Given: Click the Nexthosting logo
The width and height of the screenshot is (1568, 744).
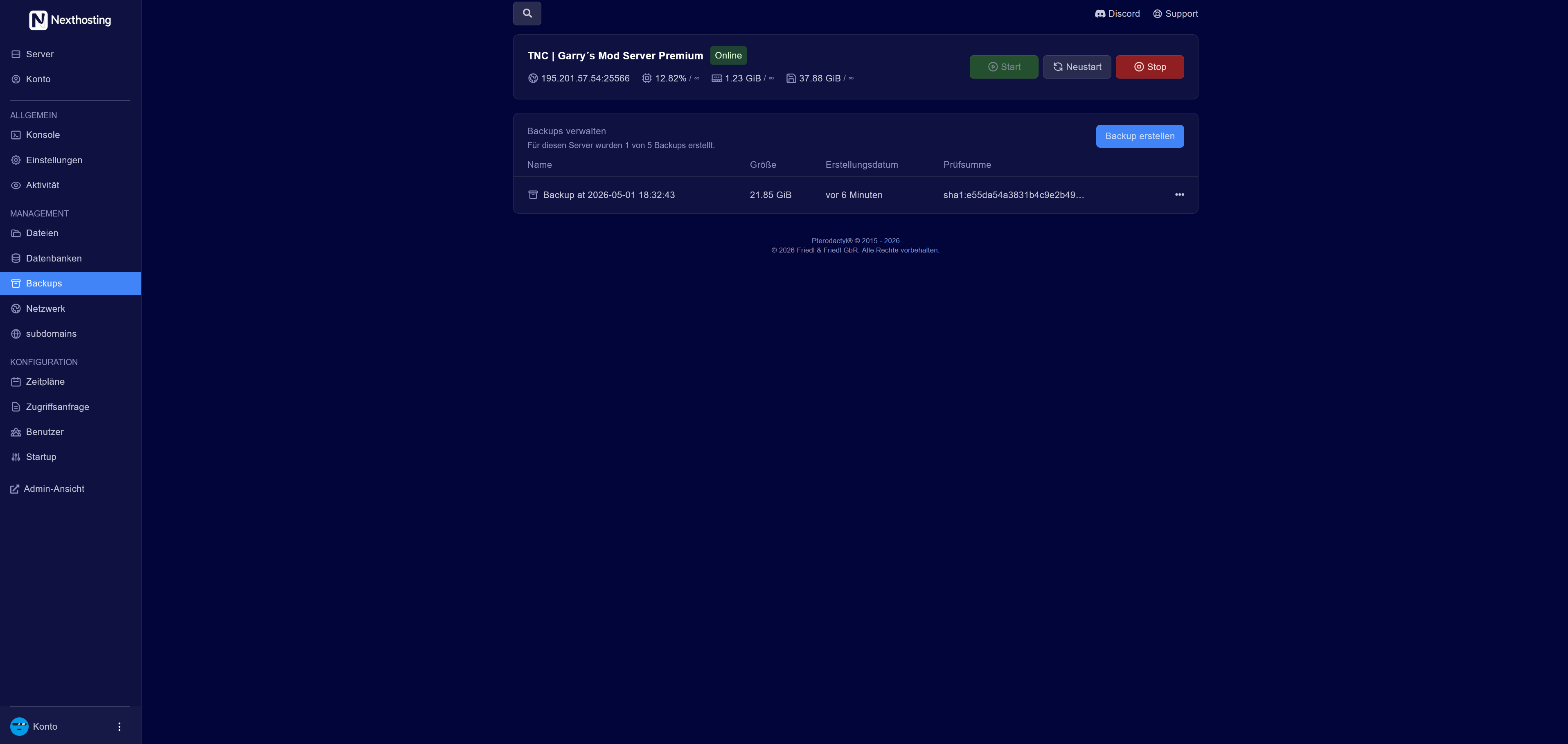Looking at the screenshot, I should click(70, 20).
